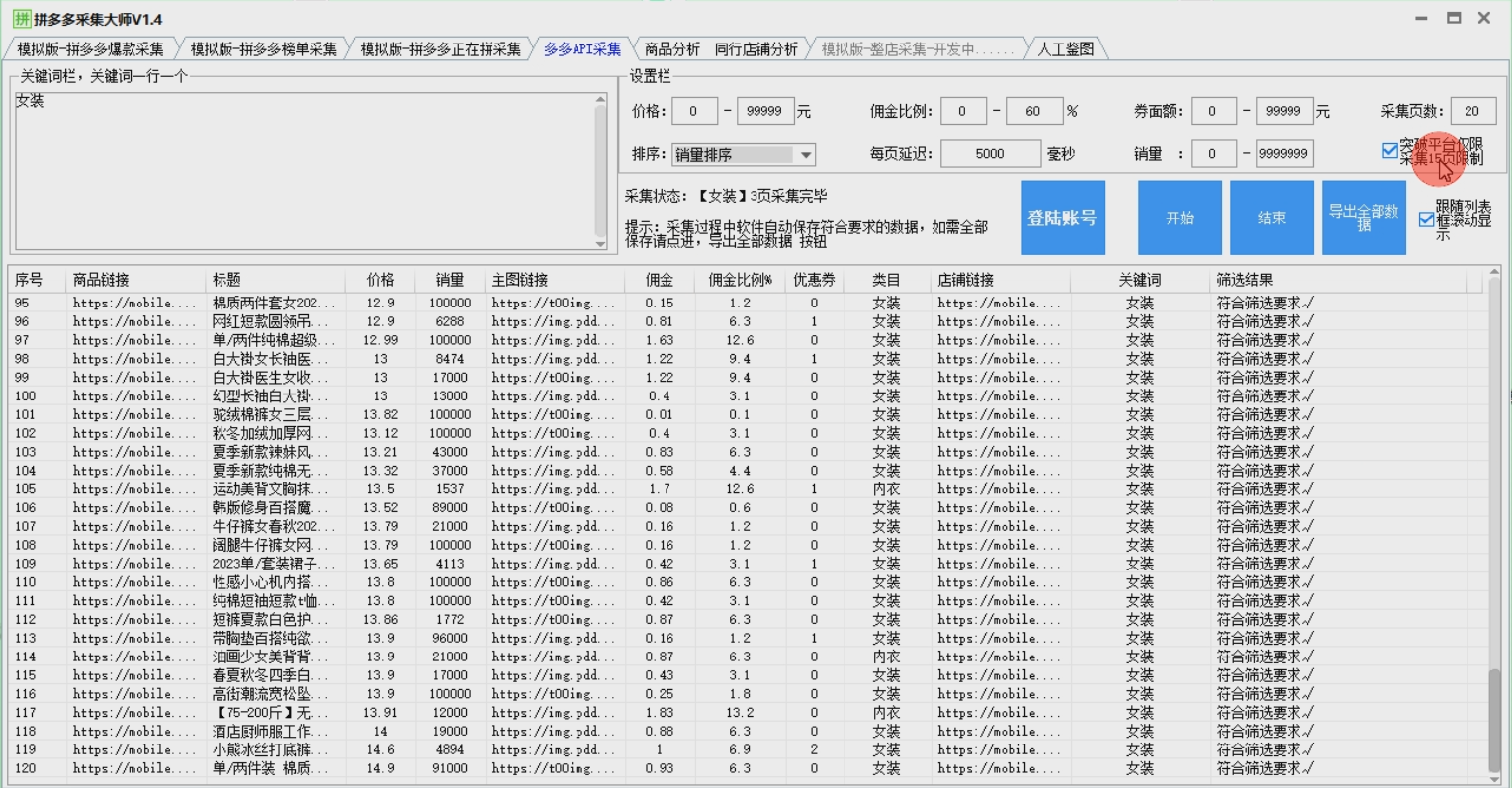The height and width of the screenshot is (788, 1512).
Task: Toggle 突破平台仅限采集15页限制 checkbox
Action: (x=1389, y=150)
